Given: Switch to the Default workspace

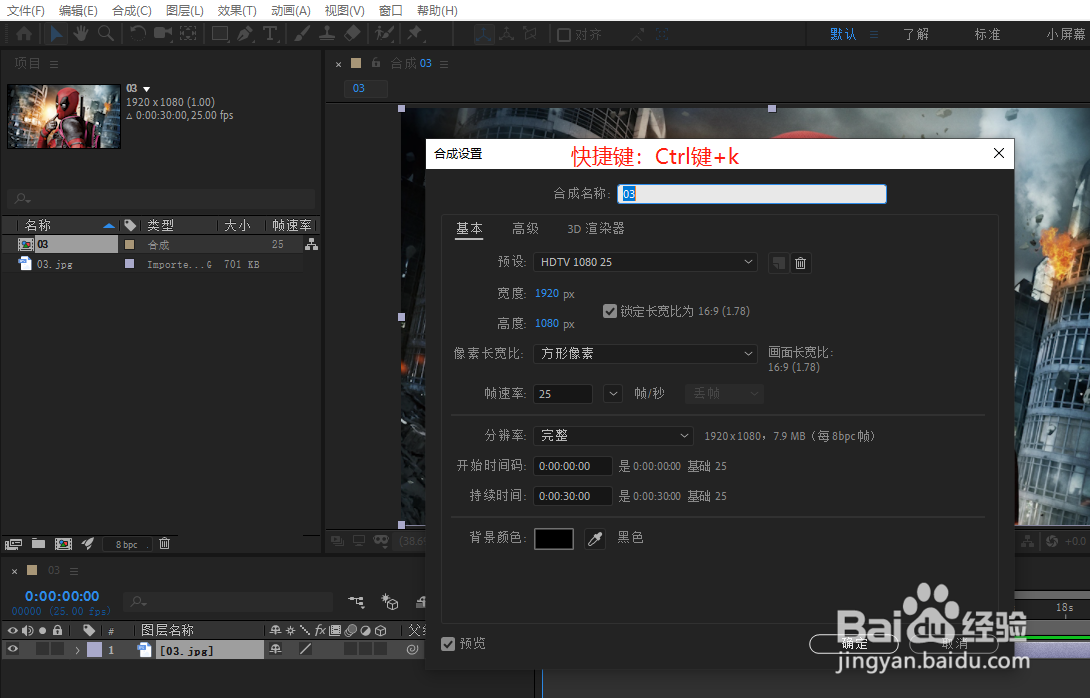Looking at the screenshot, I should coord(843,34).
